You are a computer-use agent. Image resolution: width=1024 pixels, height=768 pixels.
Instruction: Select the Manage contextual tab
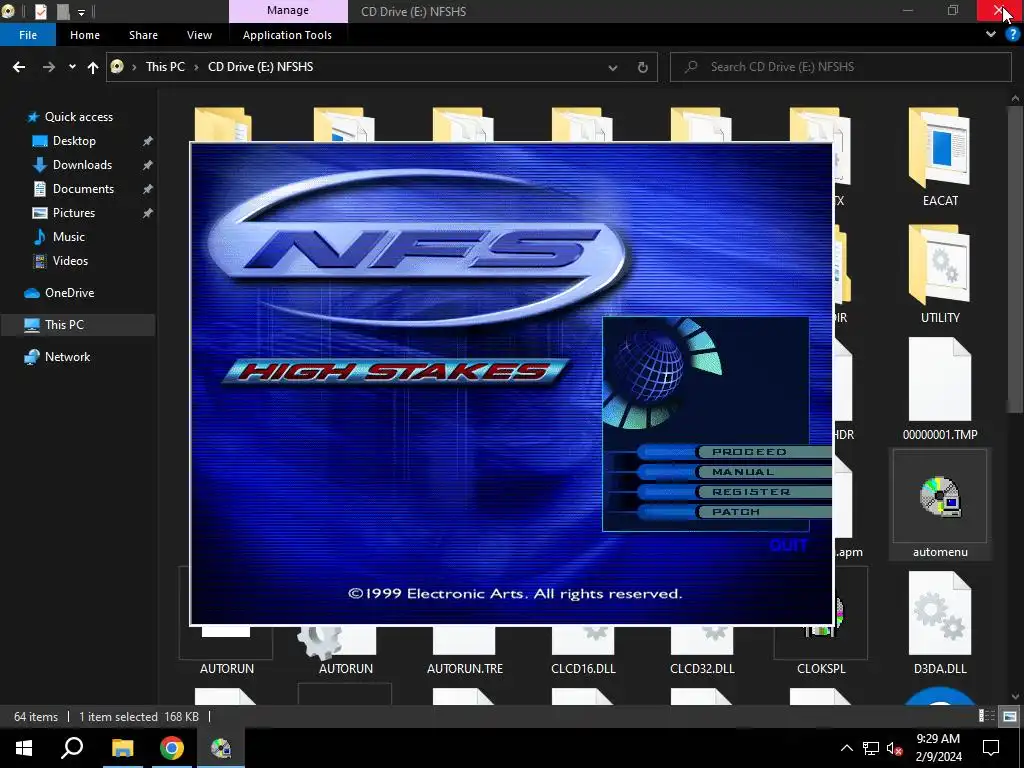click(288, 10)
